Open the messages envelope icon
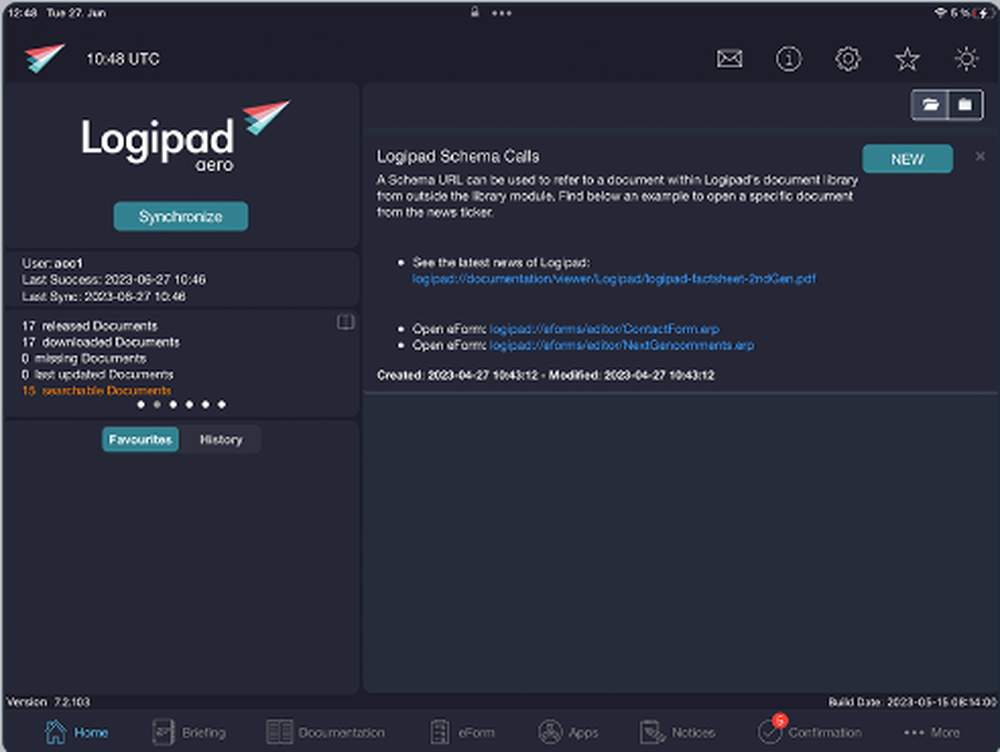1000x752 pixels. coord(729,59)
